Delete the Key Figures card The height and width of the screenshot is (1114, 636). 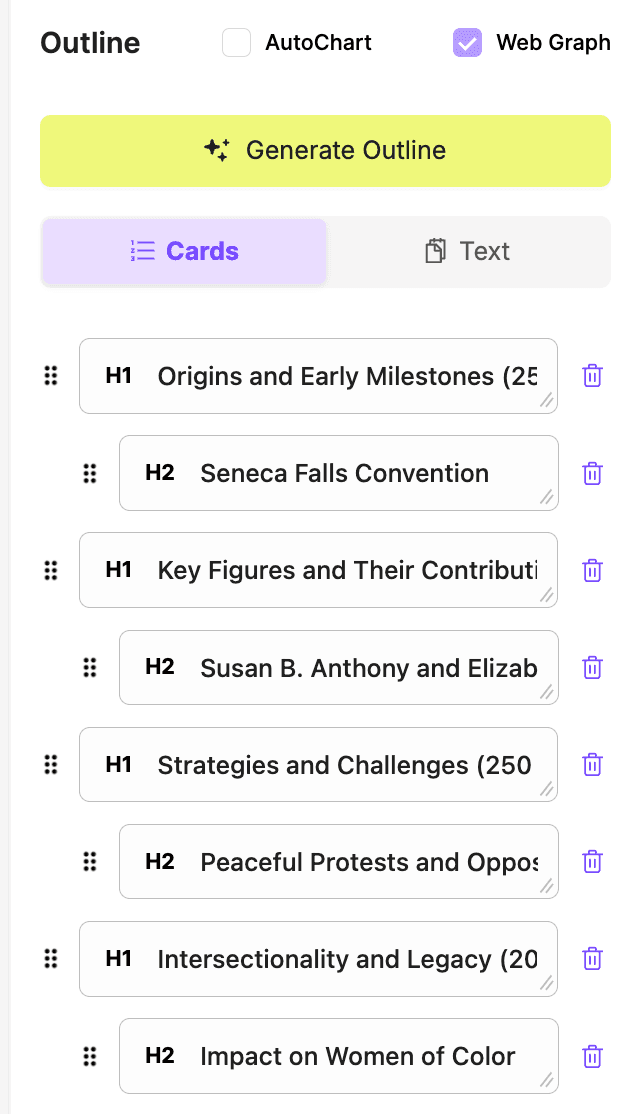[x=592, y=570]
